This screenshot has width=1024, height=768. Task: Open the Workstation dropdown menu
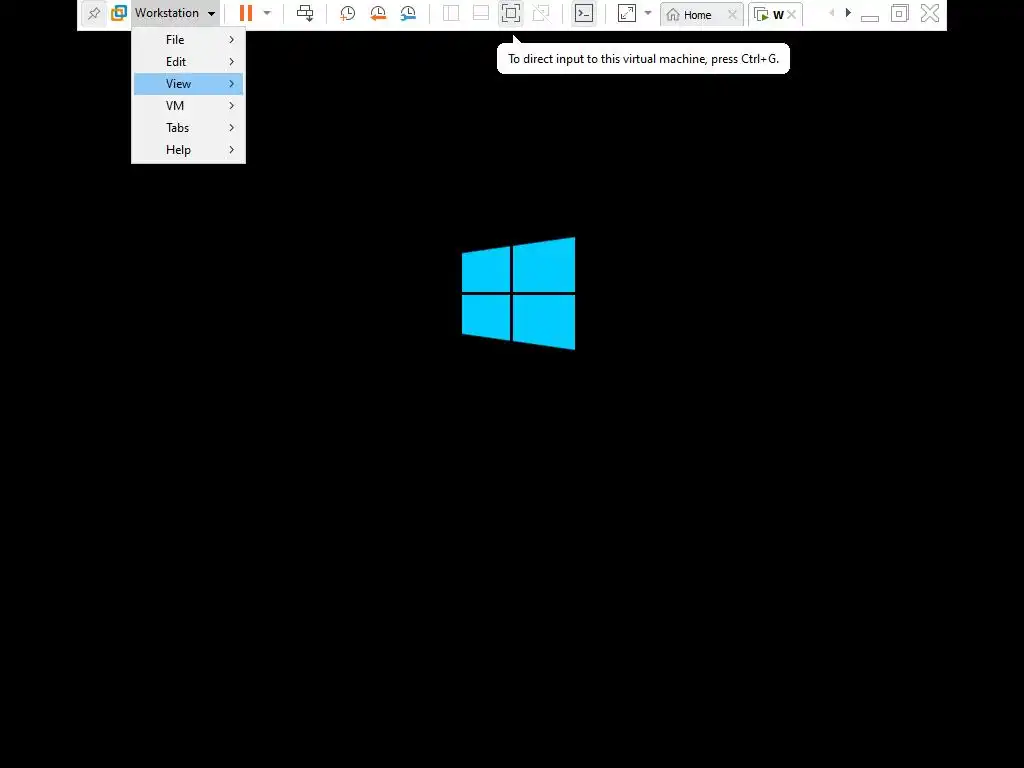174,13
